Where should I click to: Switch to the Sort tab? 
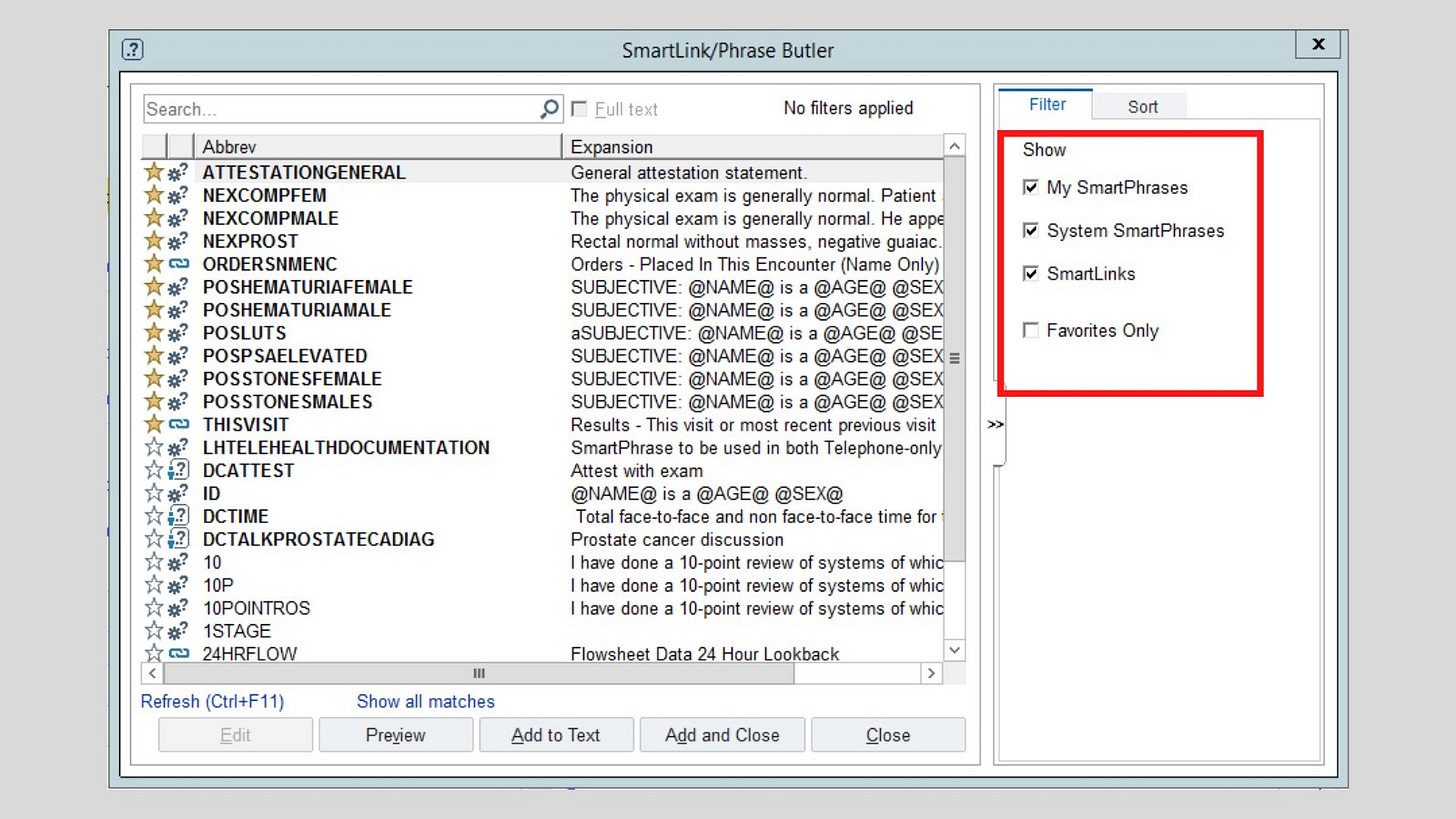[1142, 106]
